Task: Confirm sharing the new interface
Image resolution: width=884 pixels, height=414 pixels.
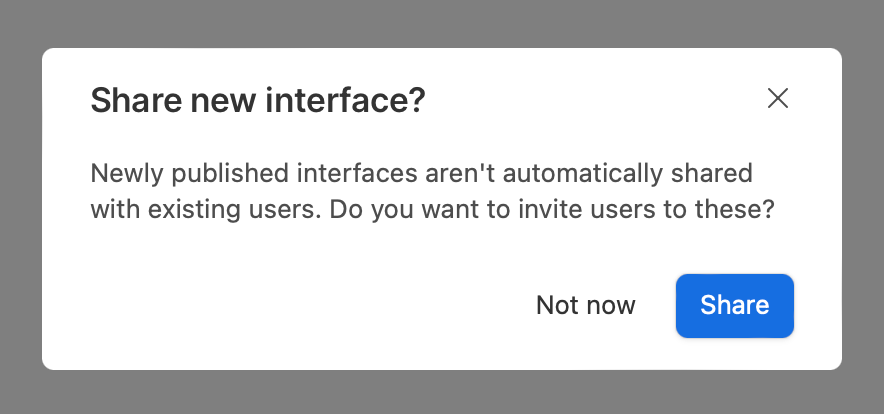Action: click(x=735, y=306)
